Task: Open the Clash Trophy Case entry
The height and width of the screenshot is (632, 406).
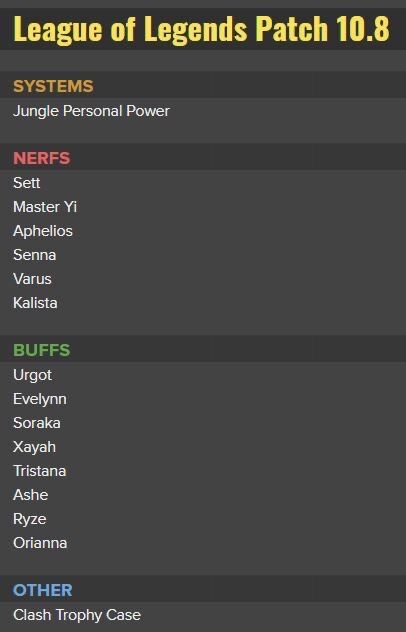Action: click(x=77, y=615)
